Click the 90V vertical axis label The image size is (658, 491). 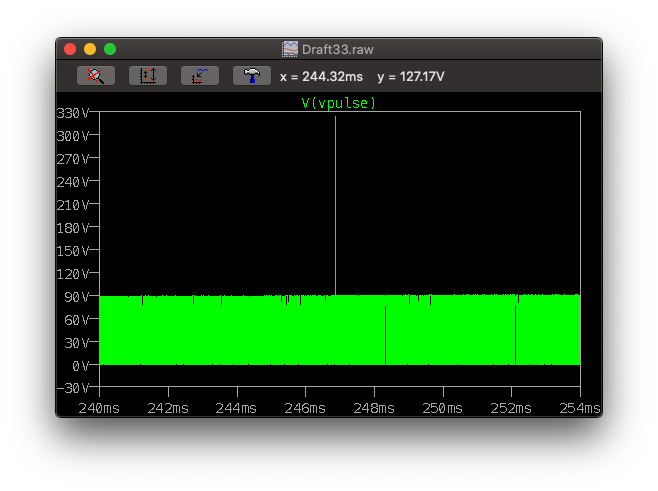76,298
